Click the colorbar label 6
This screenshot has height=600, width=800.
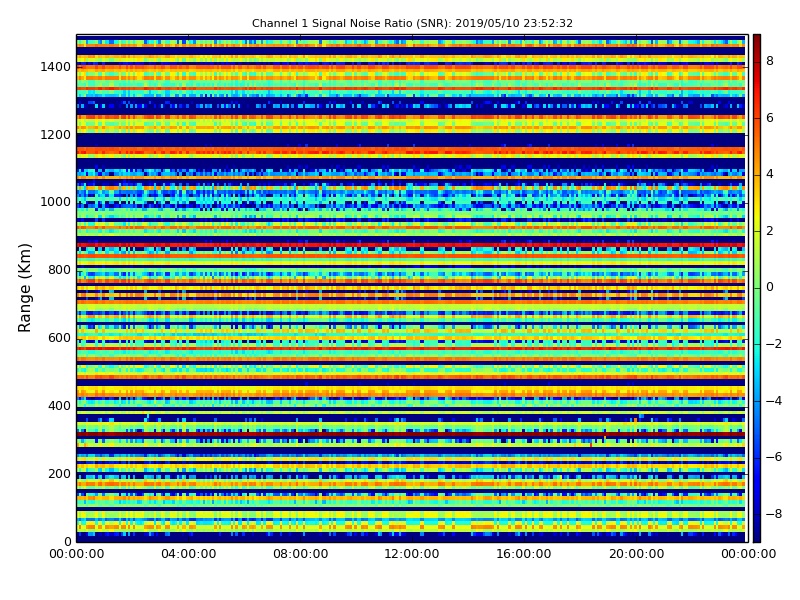(770, 118)
